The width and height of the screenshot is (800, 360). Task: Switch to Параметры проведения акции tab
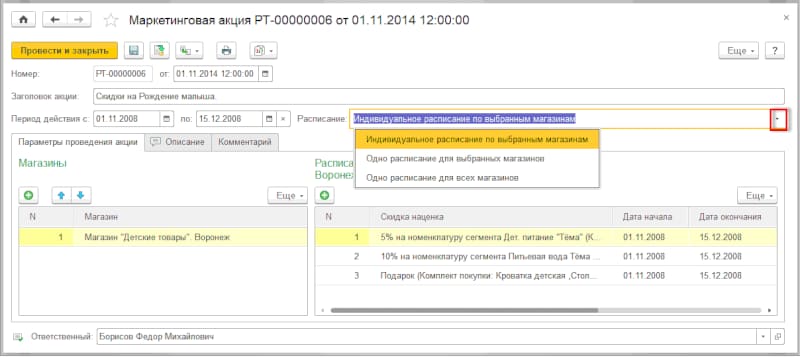point(78,142)
